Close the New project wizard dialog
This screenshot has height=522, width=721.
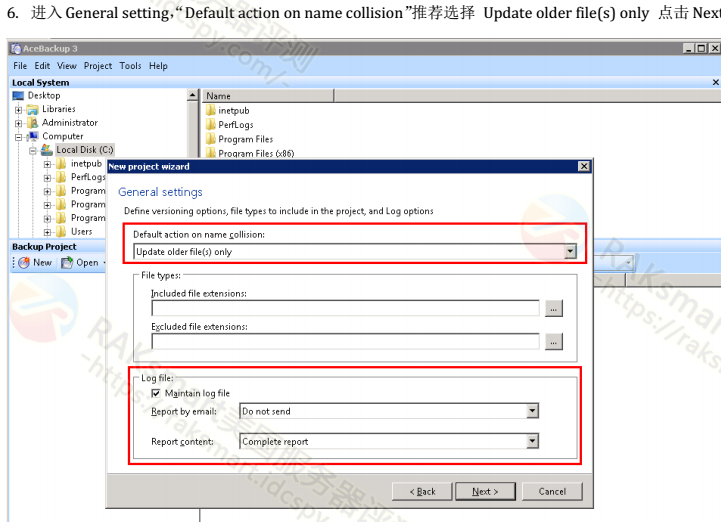pyautogui.click(x=584, y=166)
